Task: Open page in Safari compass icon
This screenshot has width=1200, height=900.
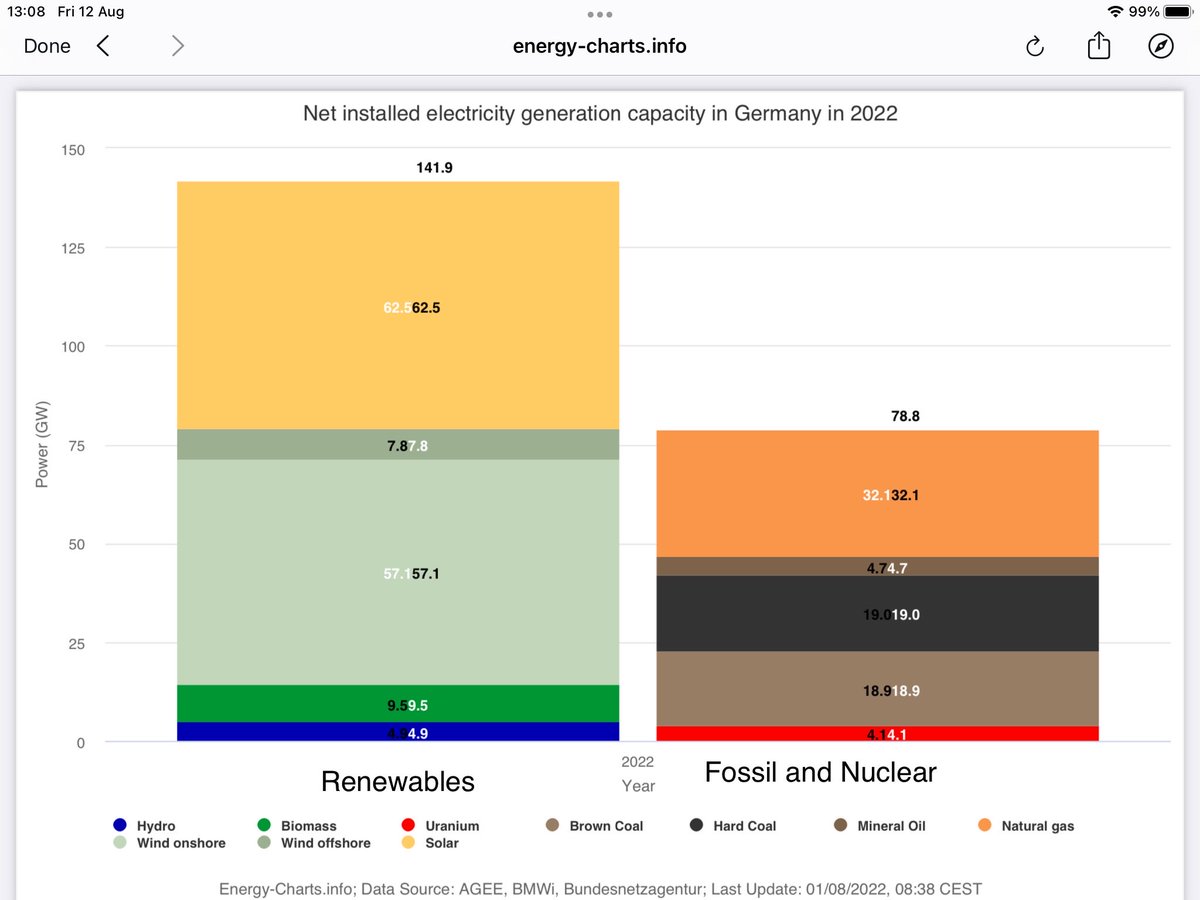Action: pyautogui.click(x=1160, y=46)
